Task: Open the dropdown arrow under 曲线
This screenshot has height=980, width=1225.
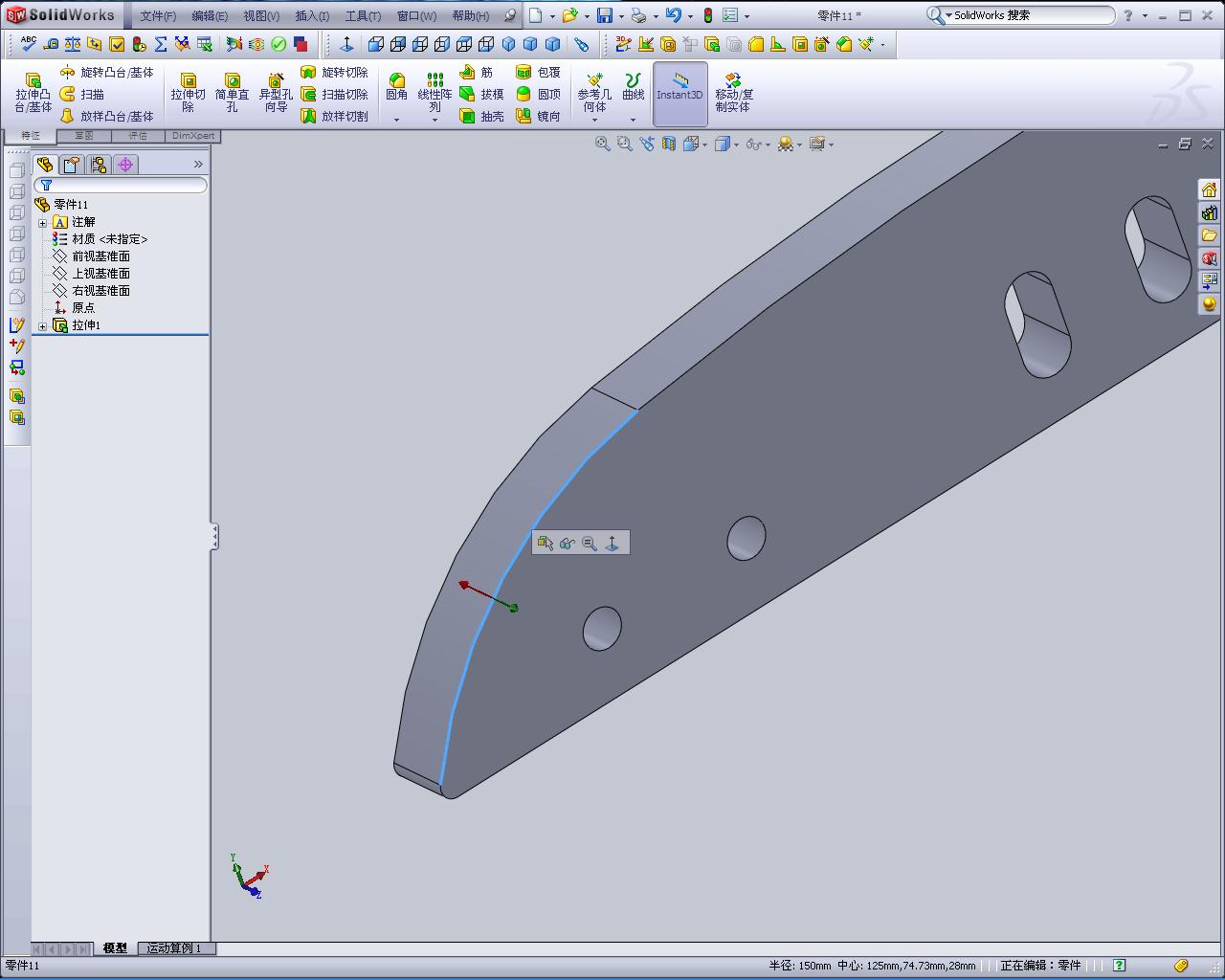Action: click(634, 120)
